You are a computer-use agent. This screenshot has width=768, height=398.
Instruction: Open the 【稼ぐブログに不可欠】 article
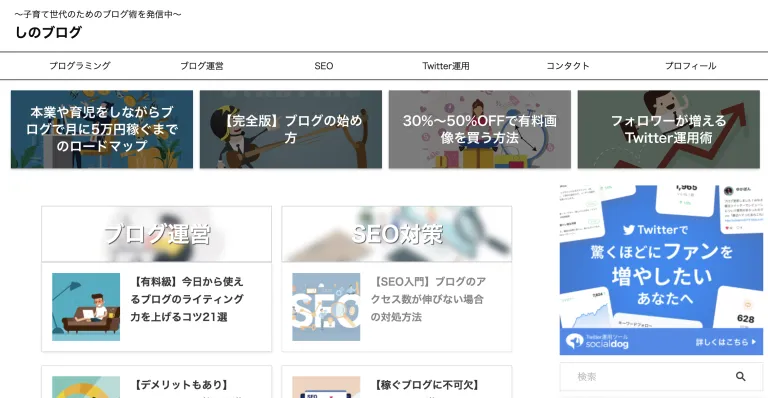tap(397, 382)
